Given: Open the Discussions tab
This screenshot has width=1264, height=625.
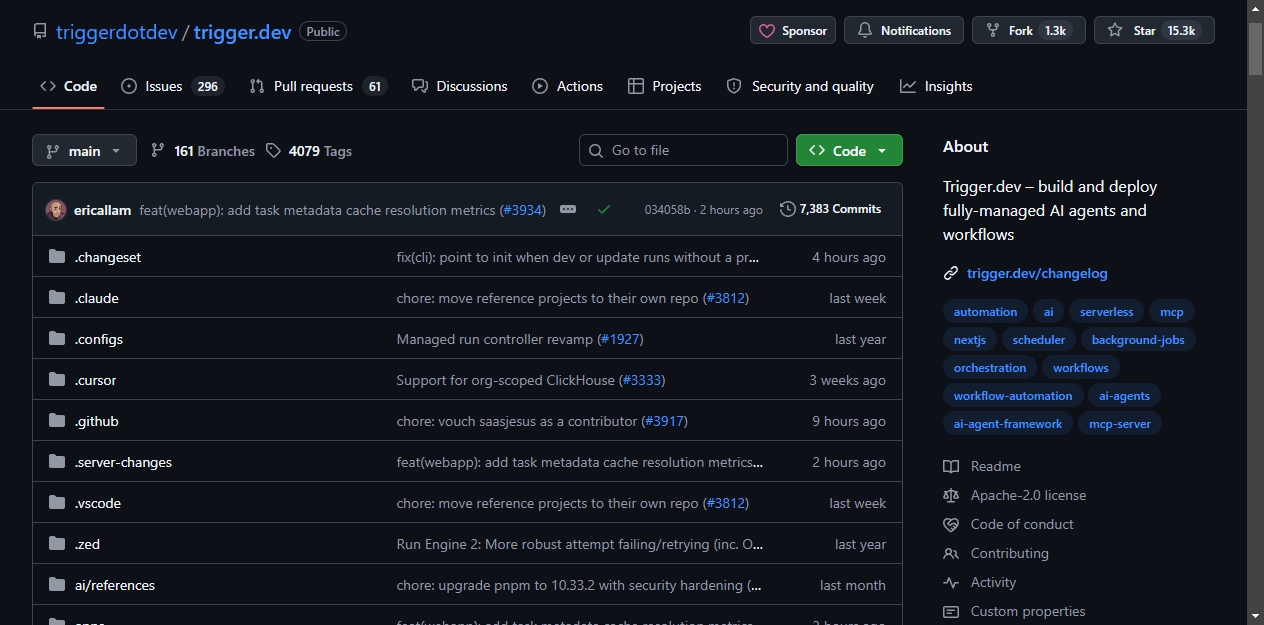Looking at the screenshot, I should pyautogui.click(x=460, y=86).
